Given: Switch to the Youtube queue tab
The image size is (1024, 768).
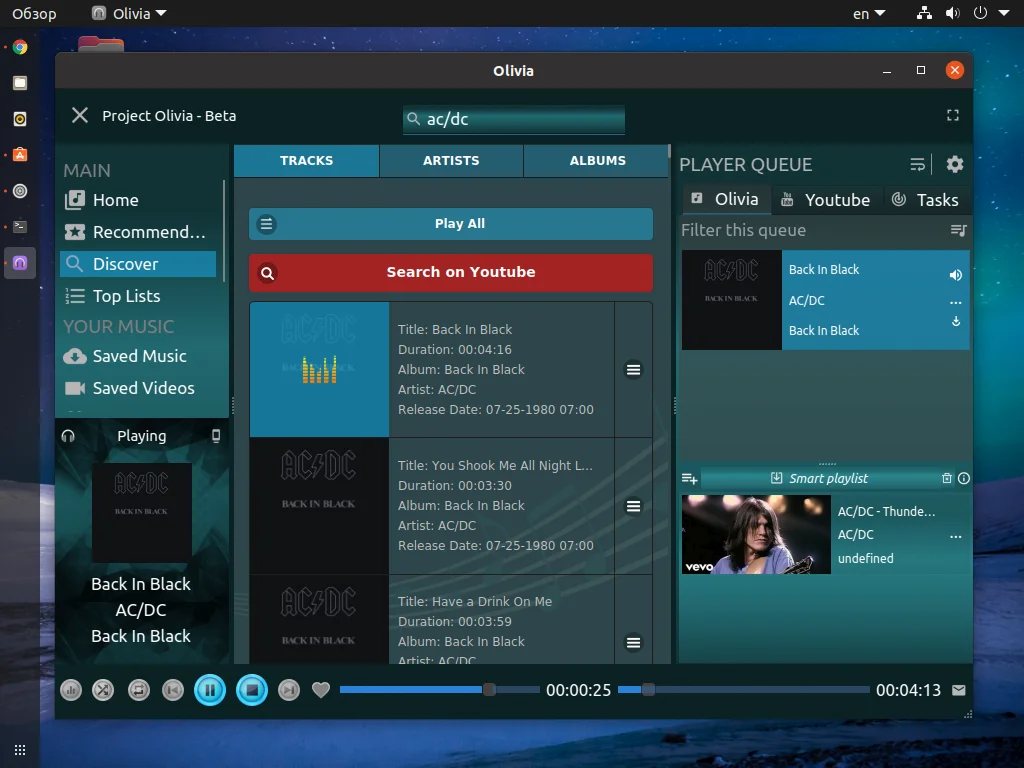Looking at the screenshot, I should click(x=827, y=199).
